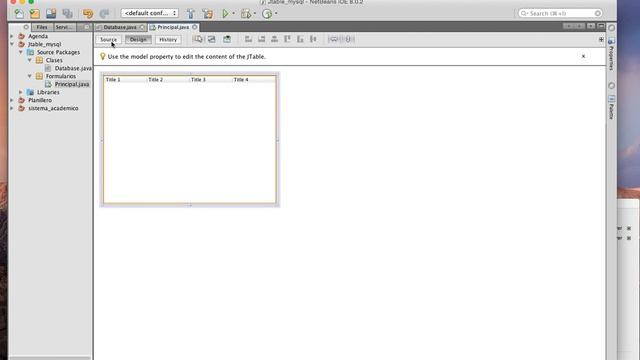Maximize the editor window icon
The height and width of the screenshot is (360, 640).
(601, 26)
